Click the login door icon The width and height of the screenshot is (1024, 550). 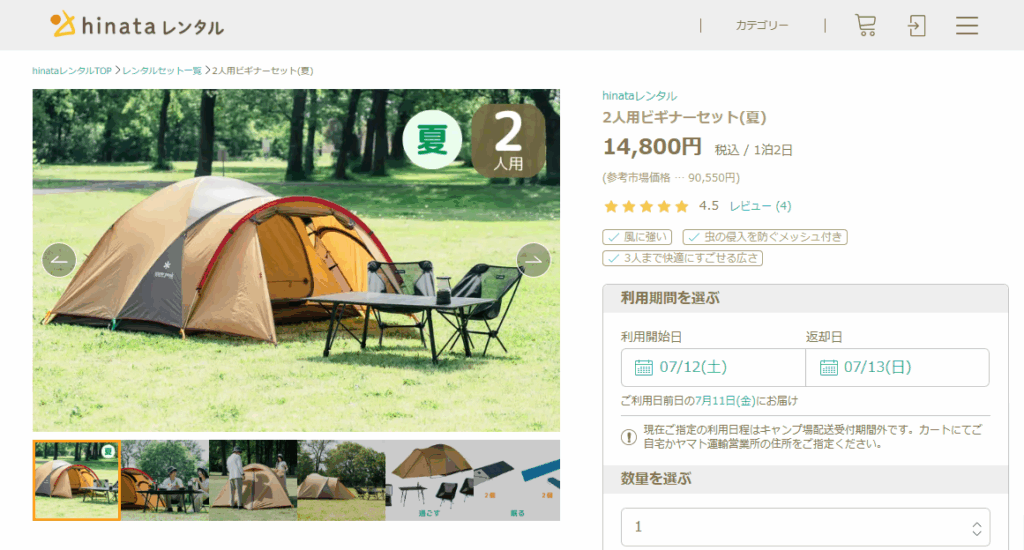(916, 25)
